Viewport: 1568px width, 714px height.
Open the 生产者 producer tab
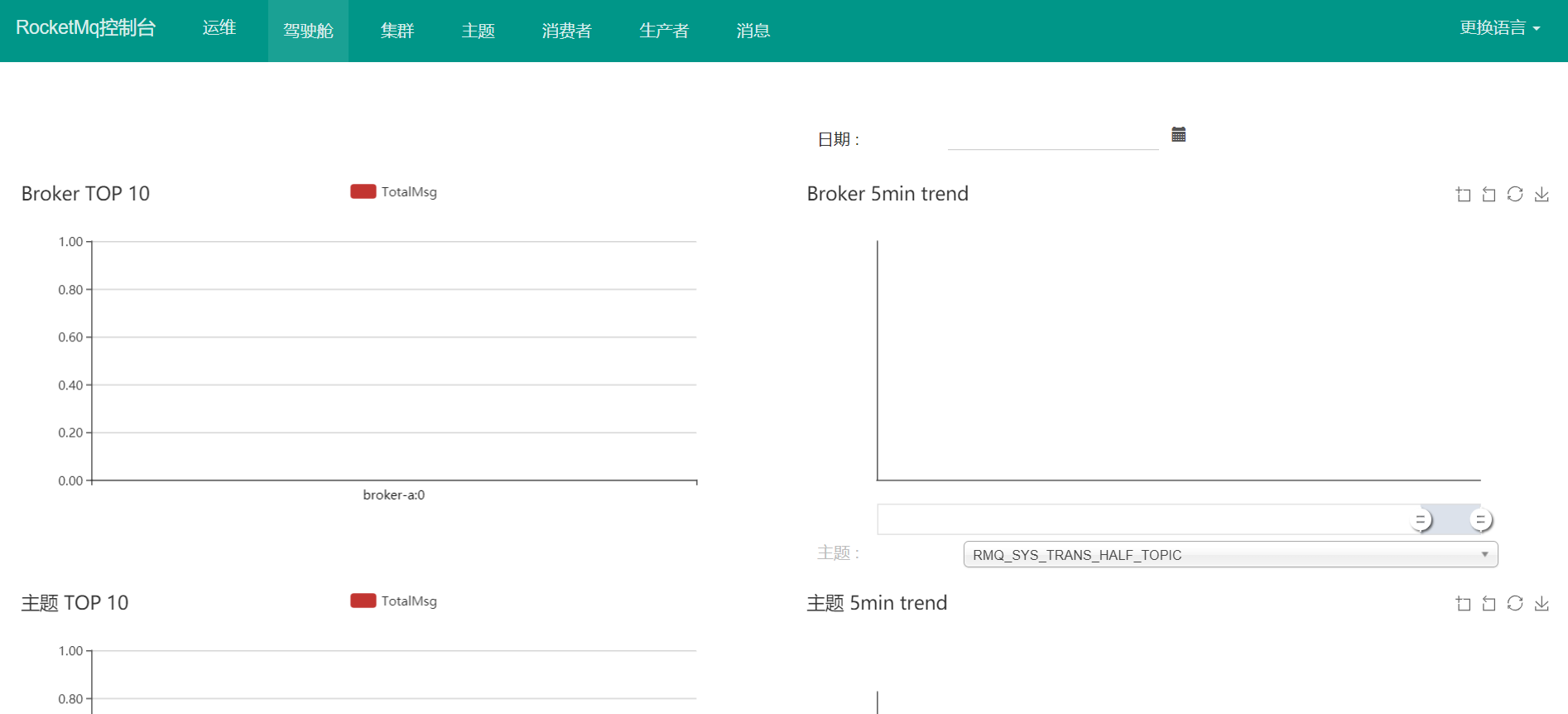click(664, 31)
